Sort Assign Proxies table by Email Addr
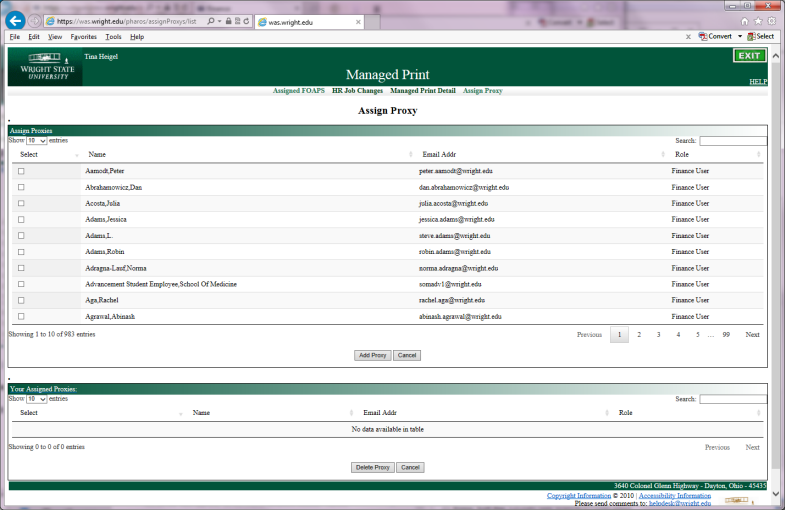 coord(543,154)
